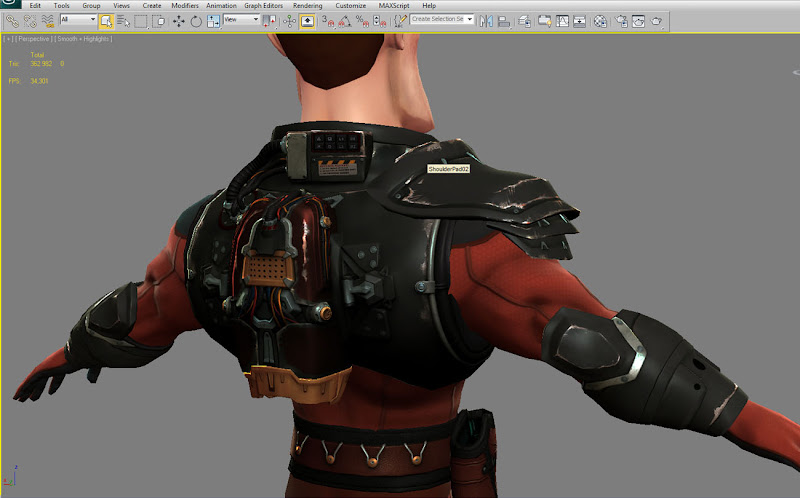This screenshot has height=498, width=800.
Task: Click the '362 982' tris count value
Action: tap(41, 64)
